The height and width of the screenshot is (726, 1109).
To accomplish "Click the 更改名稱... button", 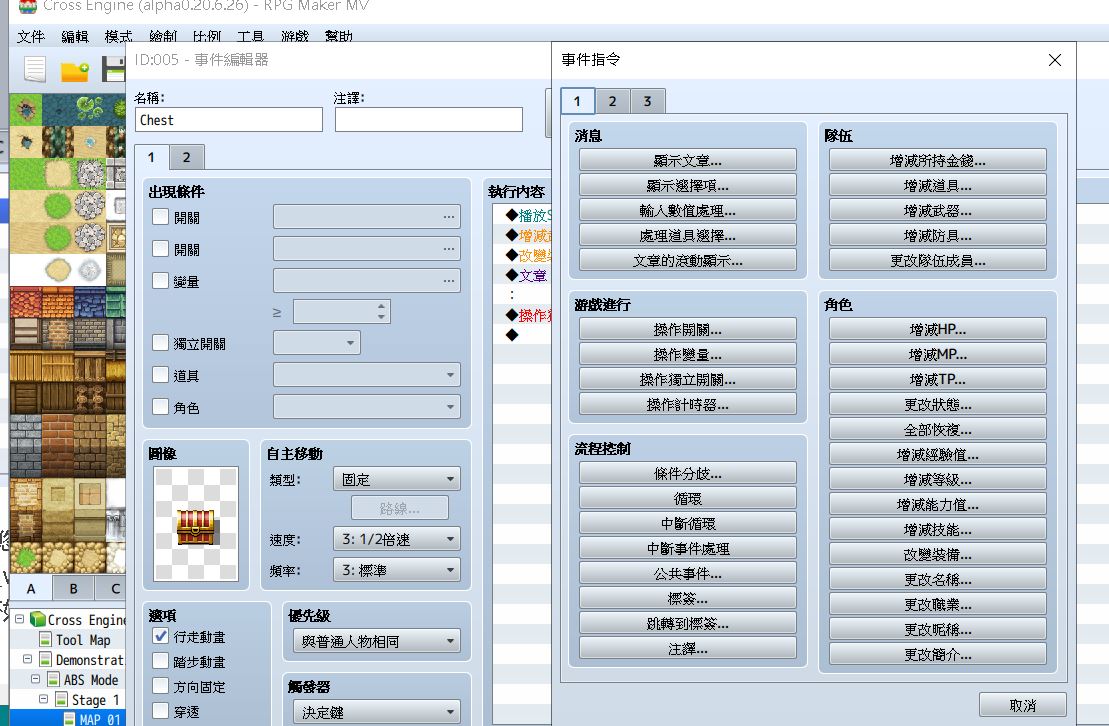I will 937,580.
